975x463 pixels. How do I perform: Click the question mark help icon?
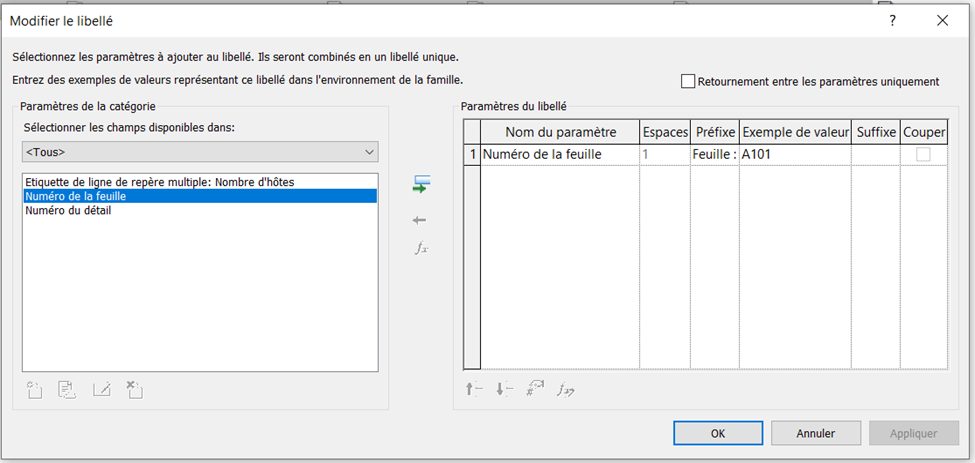[892, 21]
